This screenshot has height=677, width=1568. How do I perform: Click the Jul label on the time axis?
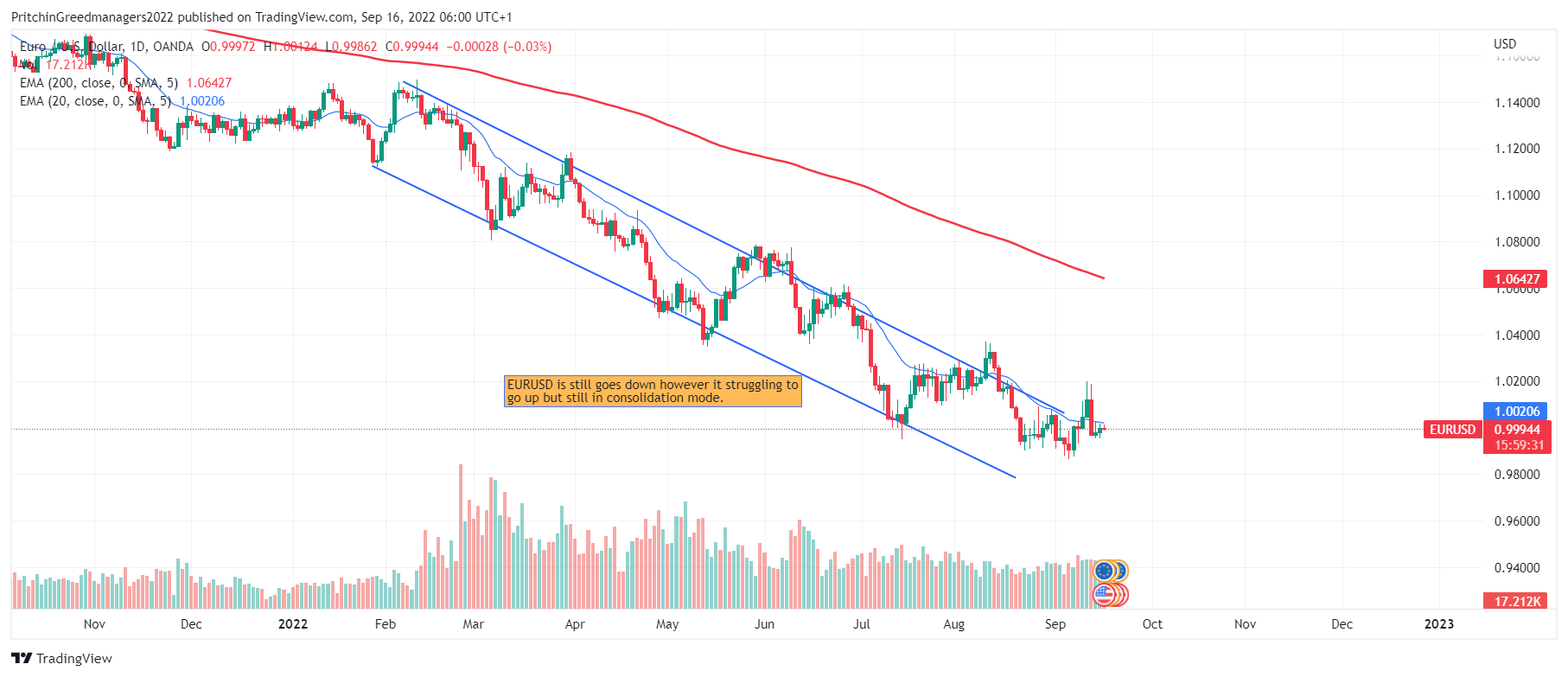point(862,624)
